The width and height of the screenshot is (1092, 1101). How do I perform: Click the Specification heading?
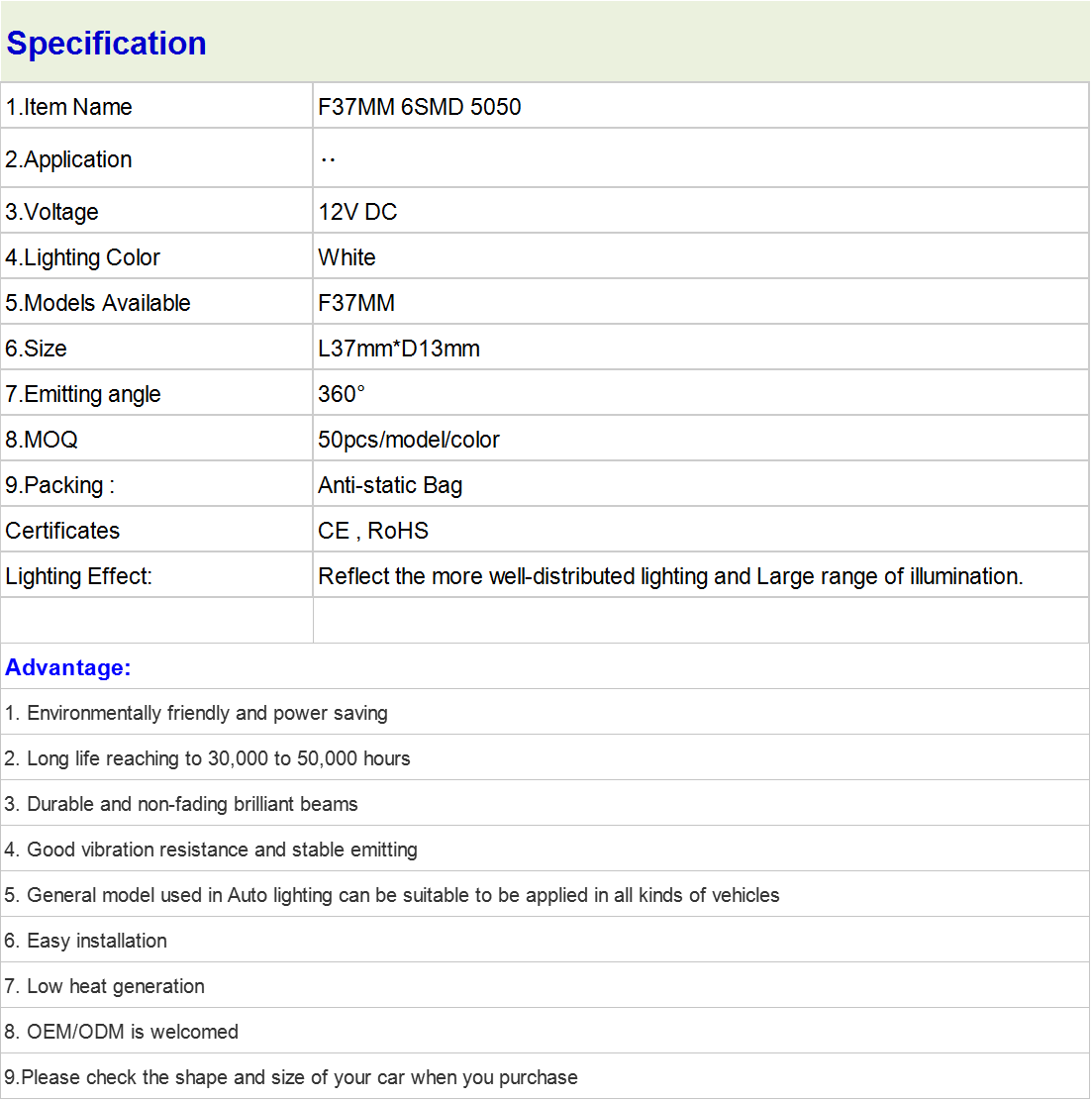(x=106, y=44)
